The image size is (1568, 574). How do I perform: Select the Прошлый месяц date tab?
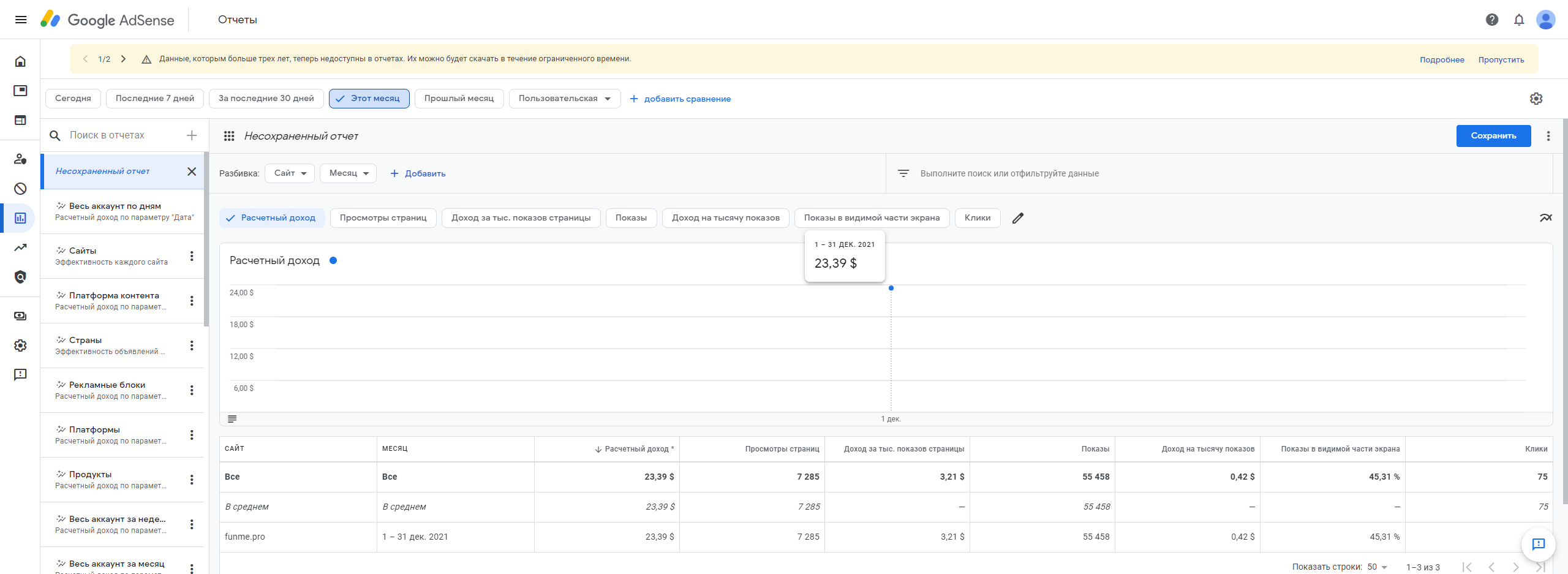click(459, 99)
